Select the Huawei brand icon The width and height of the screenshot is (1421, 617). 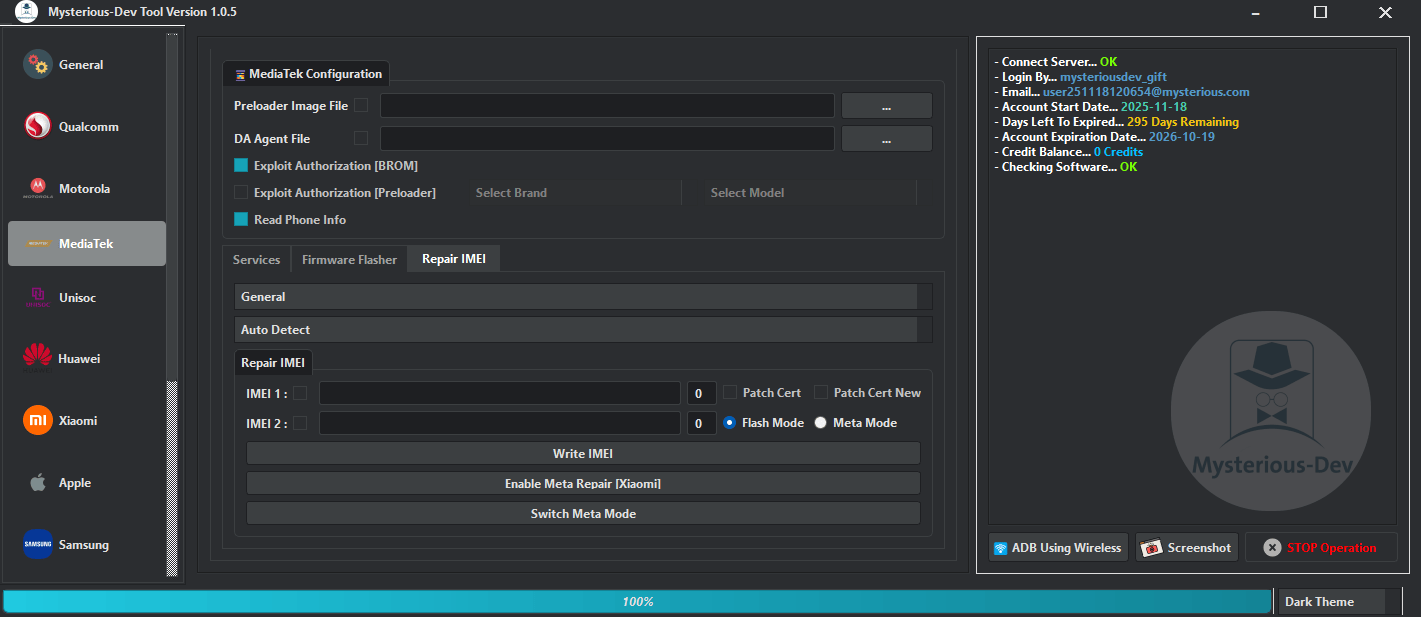[38, 357]
